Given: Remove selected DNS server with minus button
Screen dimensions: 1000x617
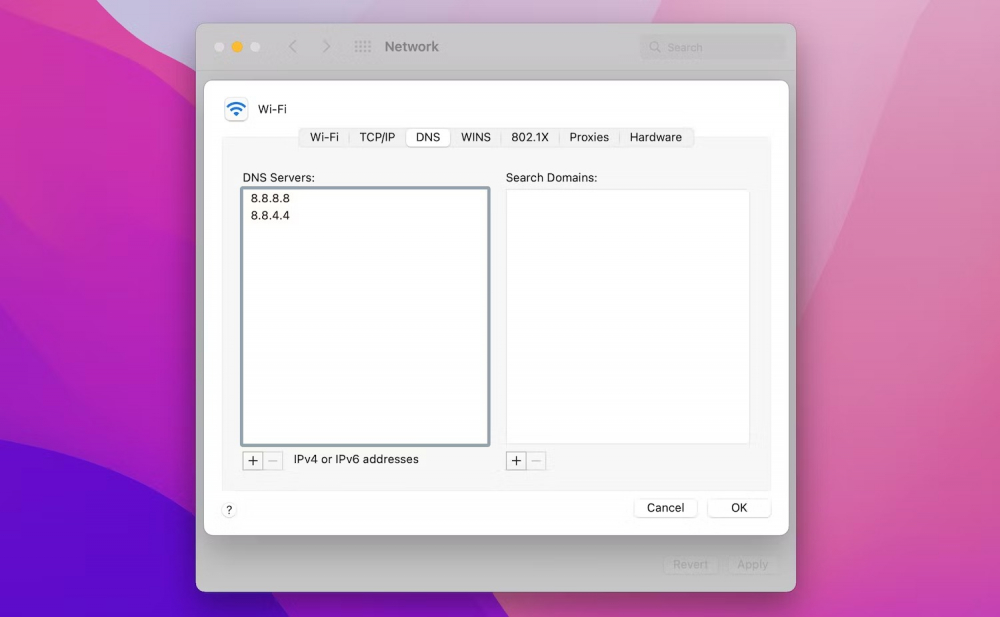Looking at the screenshot, I should click(x=273, y=461).
